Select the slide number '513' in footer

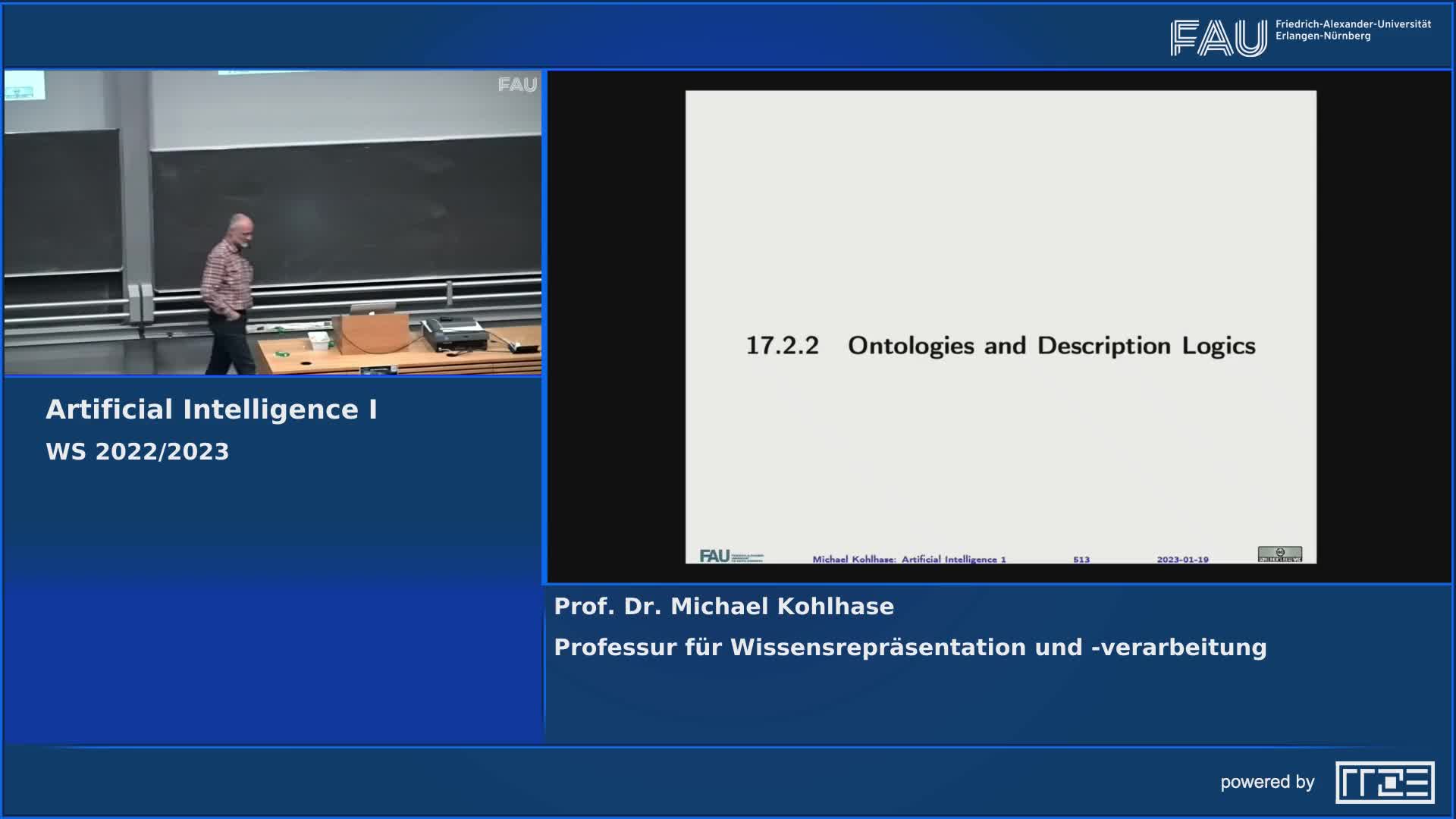pos(1082,558)
